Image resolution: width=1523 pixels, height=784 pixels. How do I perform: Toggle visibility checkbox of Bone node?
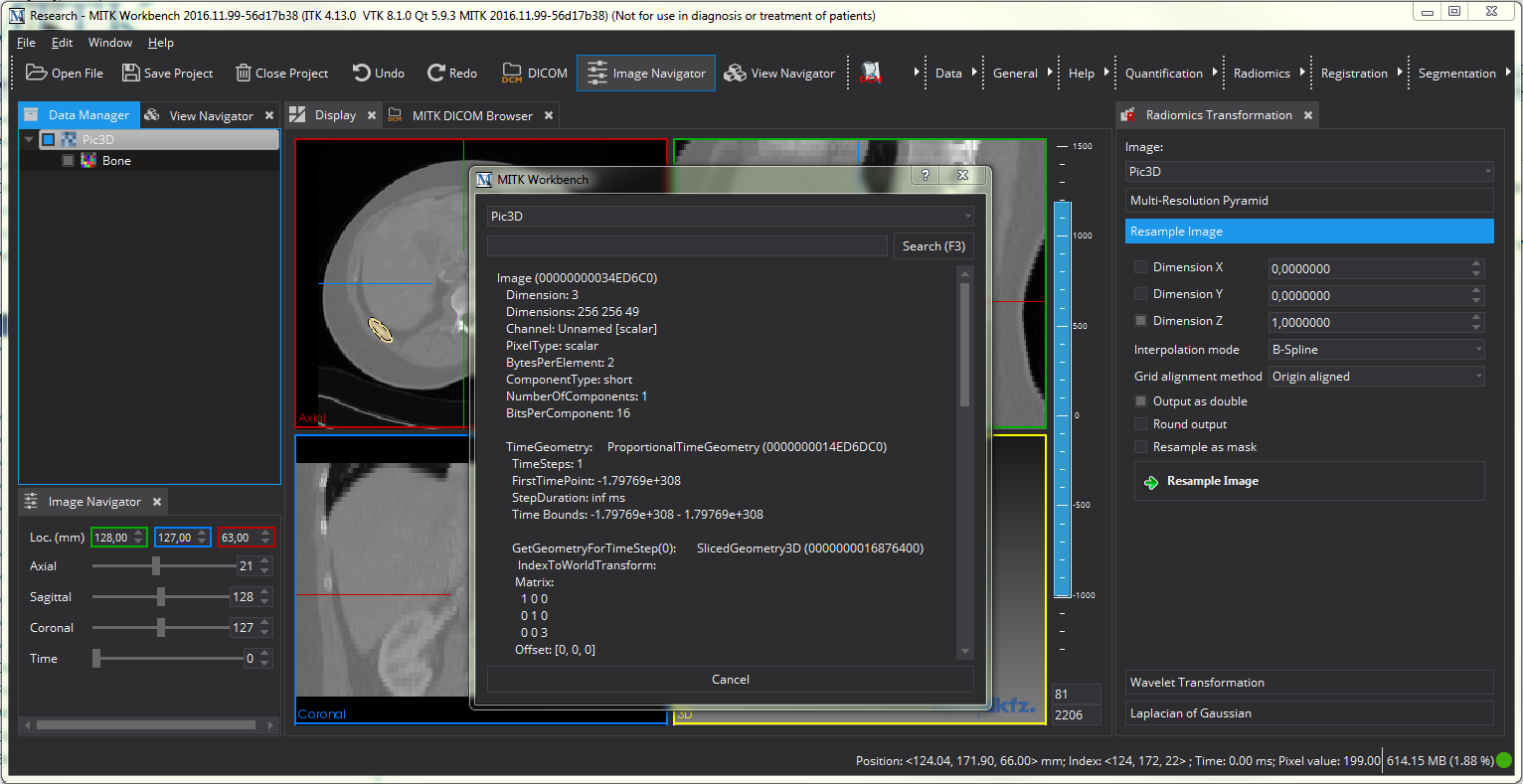click(68, 161)
